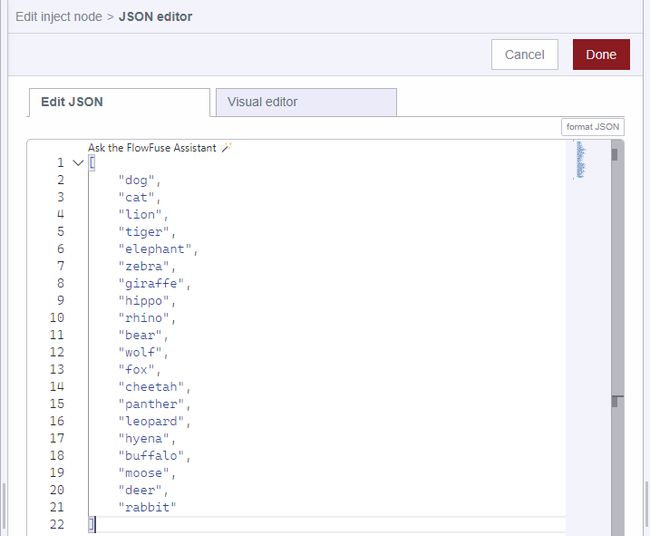Click the "wolf" string on line 12
650x536 pixels.
(x=140, y=352)
